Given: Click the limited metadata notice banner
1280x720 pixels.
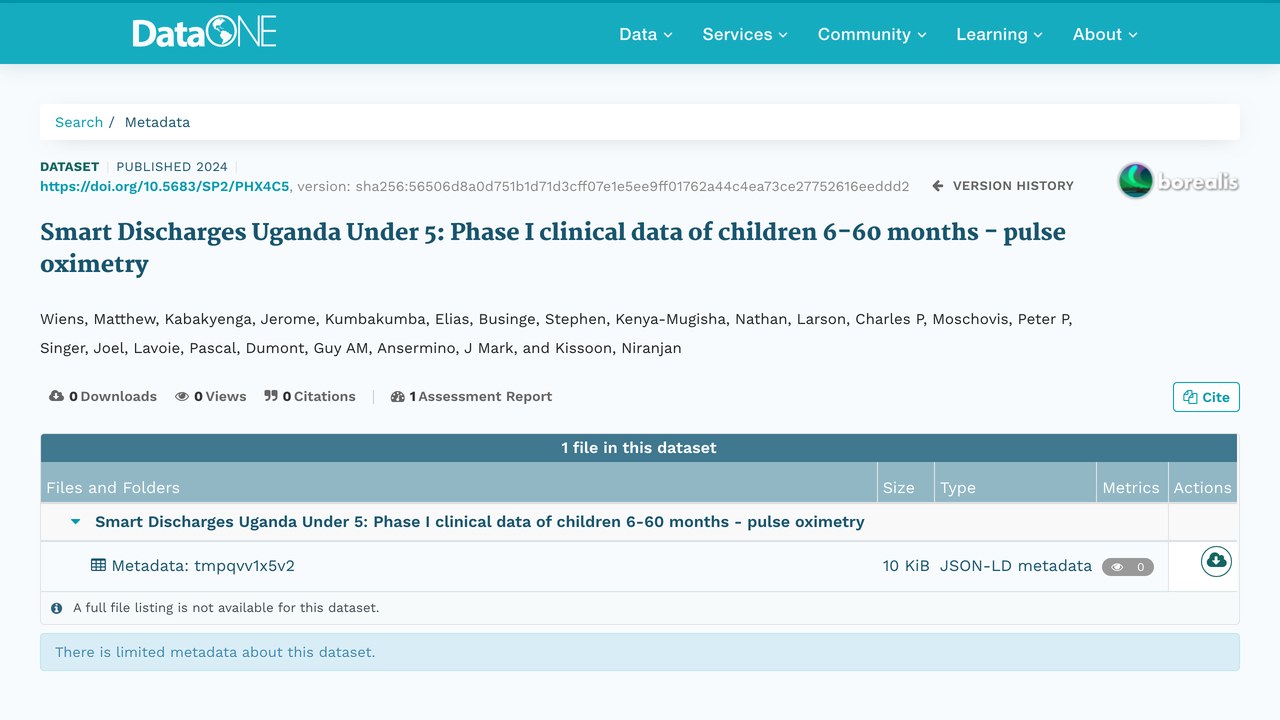Looking at the screenshot, I should tap(640, 652).
